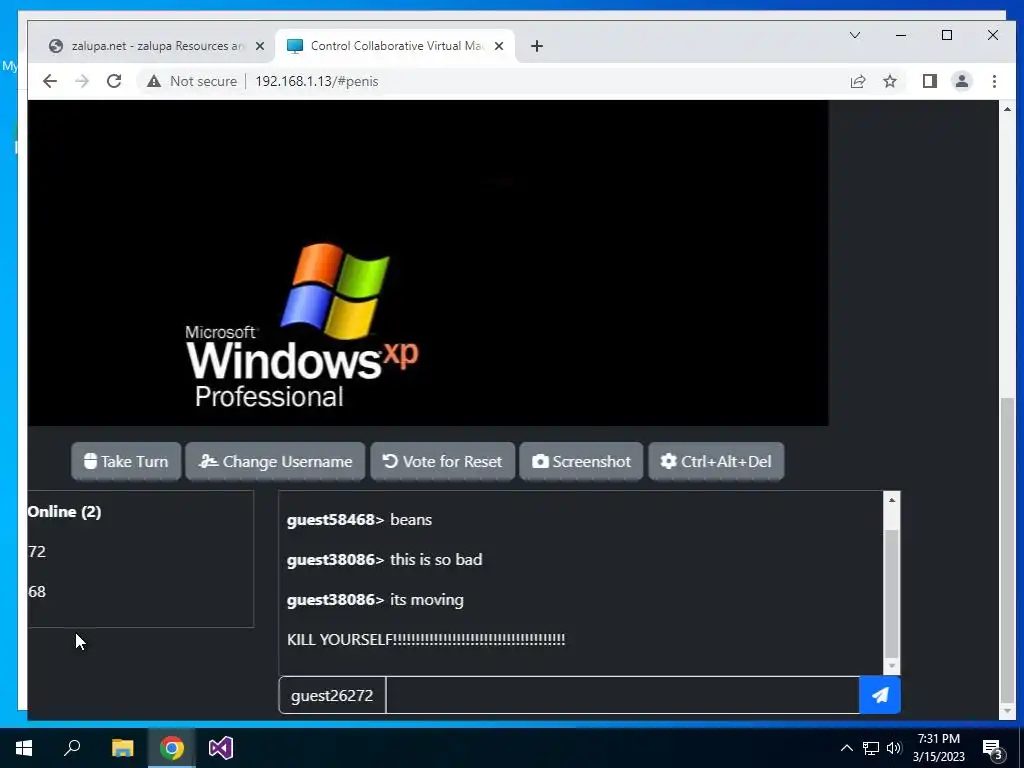Expand the tab search dropdown chevron
The image size is (1024, 768).
point(855,35)
